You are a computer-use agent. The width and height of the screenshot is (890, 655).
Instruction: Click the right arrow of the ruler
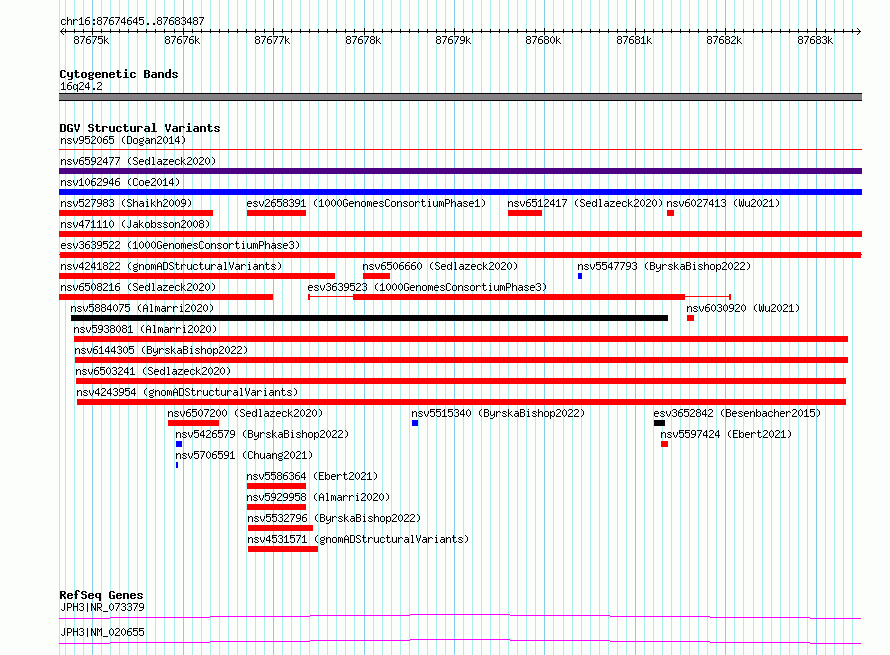pos(858,31)
